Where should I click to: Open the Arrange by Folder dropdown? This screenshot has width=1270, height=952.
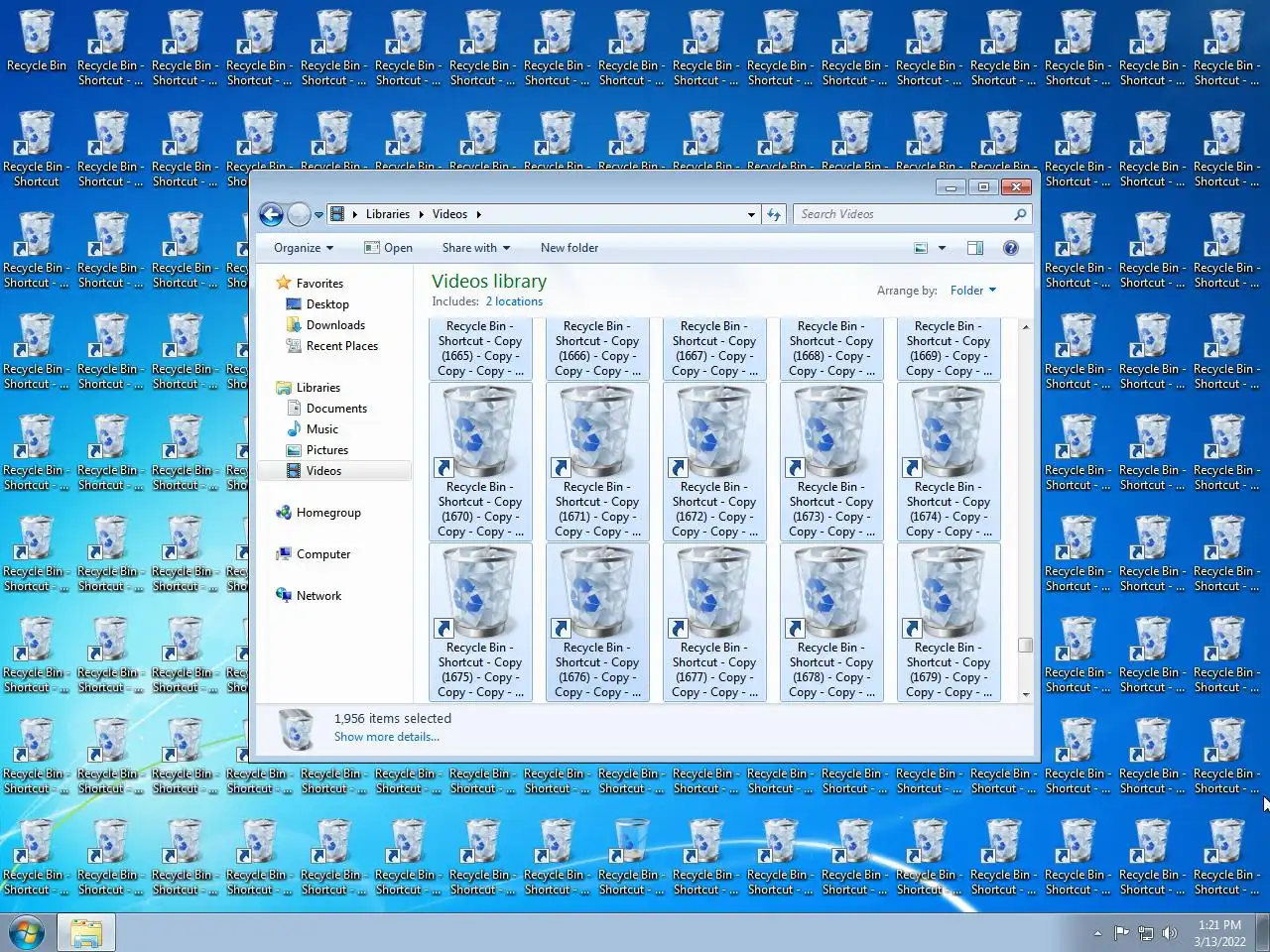click(x=972, y=291)
